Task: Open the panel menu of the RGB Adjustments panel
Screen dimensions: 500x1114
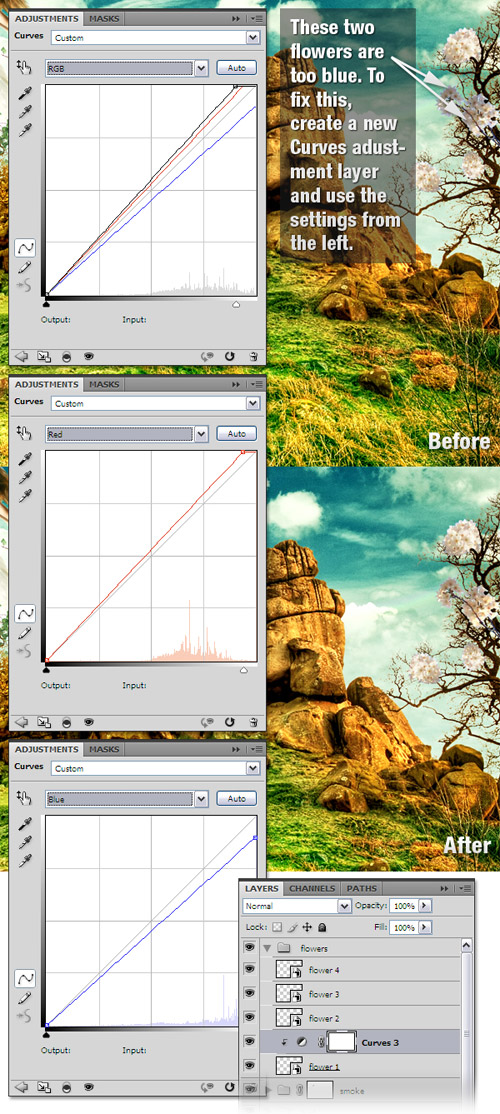Action: click(256, 18)
